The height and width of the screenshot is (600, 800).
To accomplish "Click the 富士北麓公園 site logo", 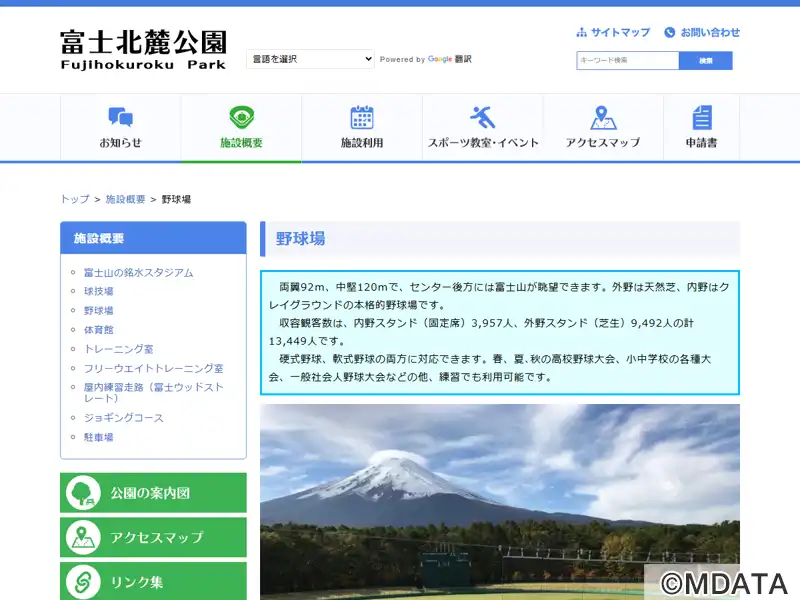I will coord(143,49).
